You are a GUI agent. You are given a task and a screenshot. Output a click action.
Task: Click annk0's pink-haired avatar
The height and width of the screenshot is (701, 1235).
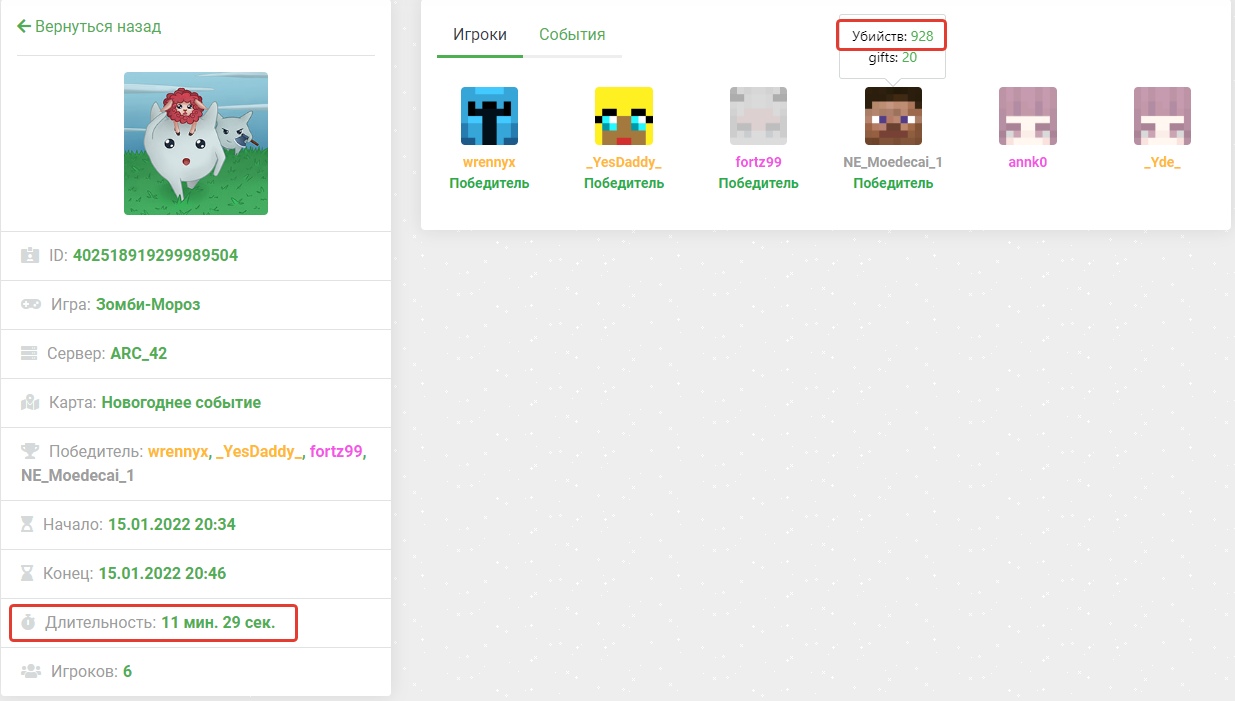coord(1027,115)
